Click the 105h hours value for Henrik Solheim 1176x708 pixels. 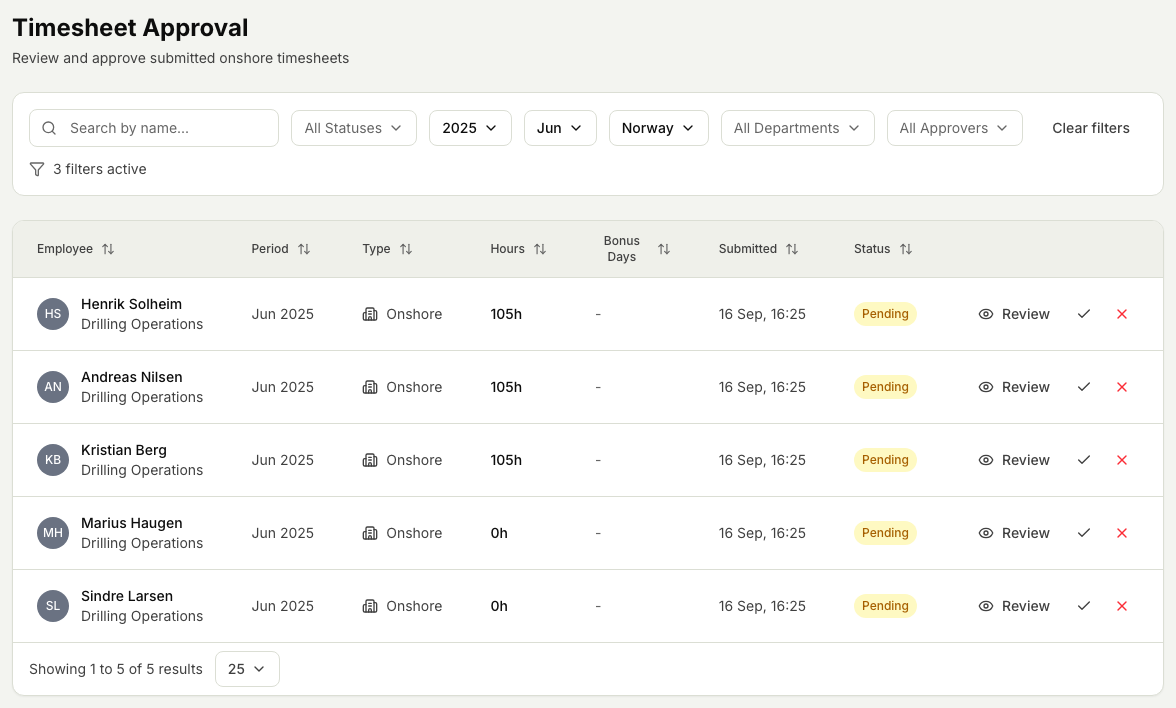(506, 314)
